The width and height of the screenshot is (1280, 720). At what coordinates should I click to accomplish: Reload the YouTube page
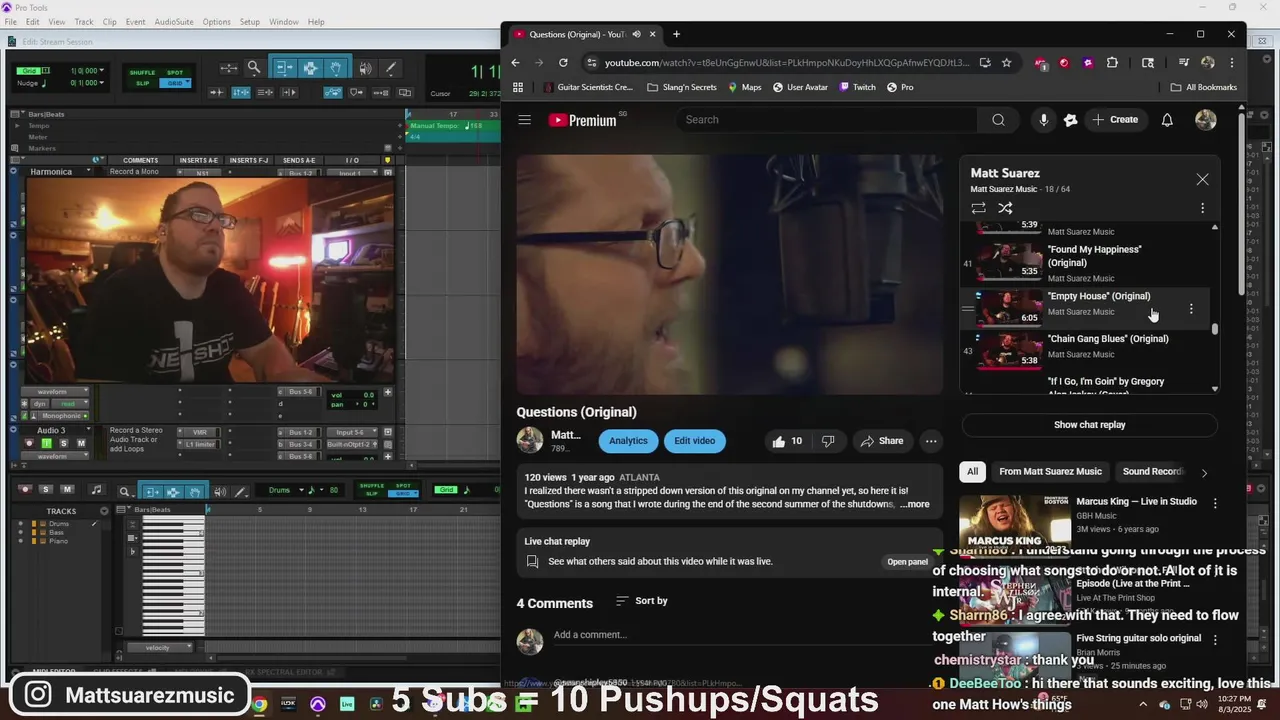pos(563,62)
